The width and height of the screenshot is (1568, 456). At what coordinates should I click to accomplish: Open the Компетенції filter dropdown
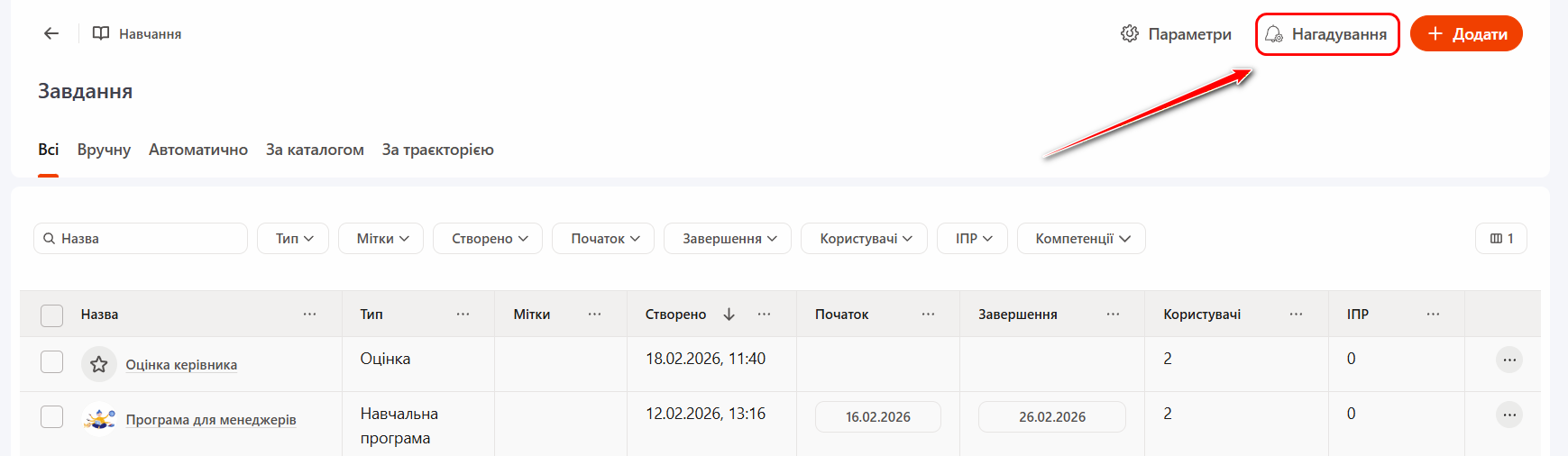pyautogui.click(x=1081, y=239)
